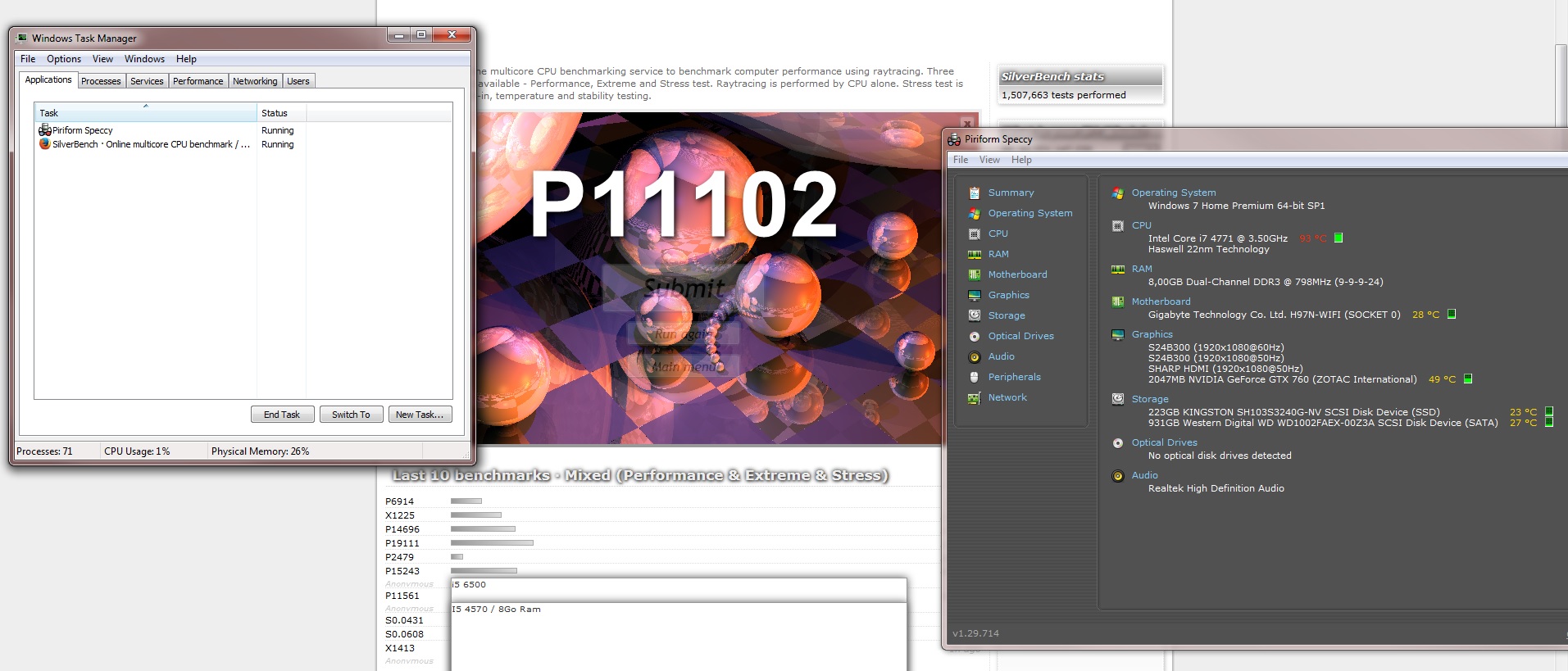This screenshot has height=671, width=1568.
Task: Open the Options menu in Task Manager
Action: (x=64, y=59)
